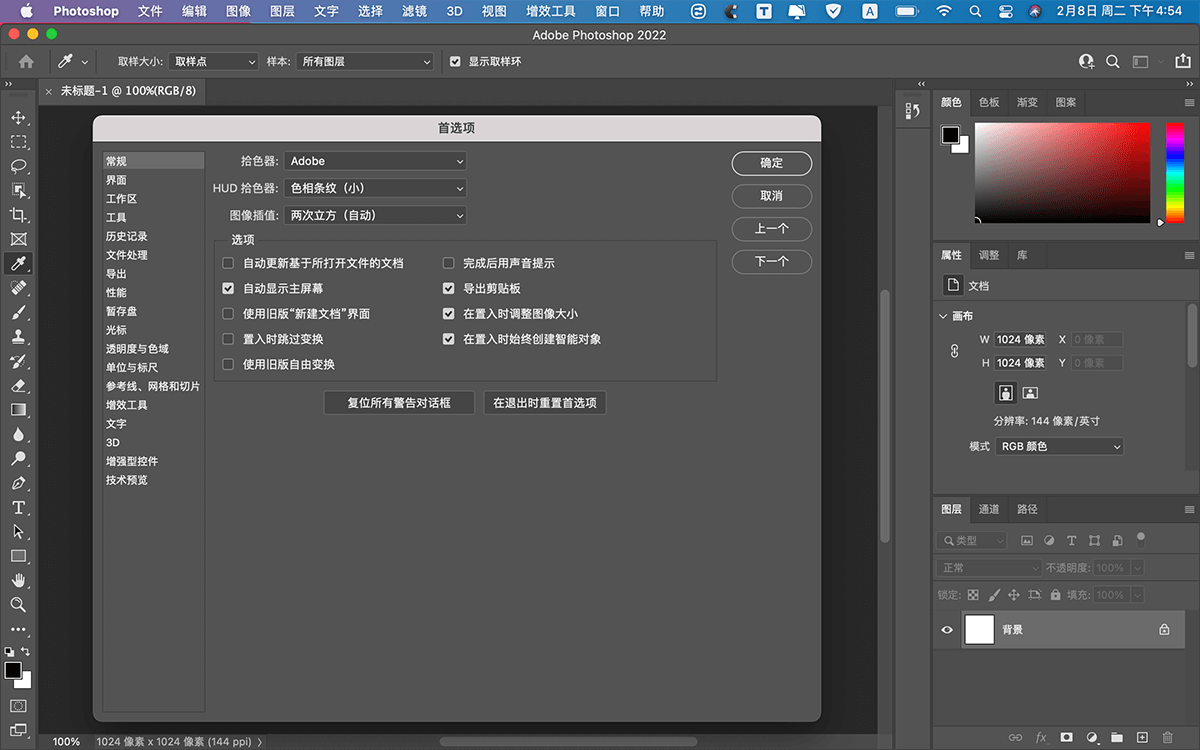Open the 取样大小 dropdown
The height and width of the screenshot is (750, 1200).
214,61
